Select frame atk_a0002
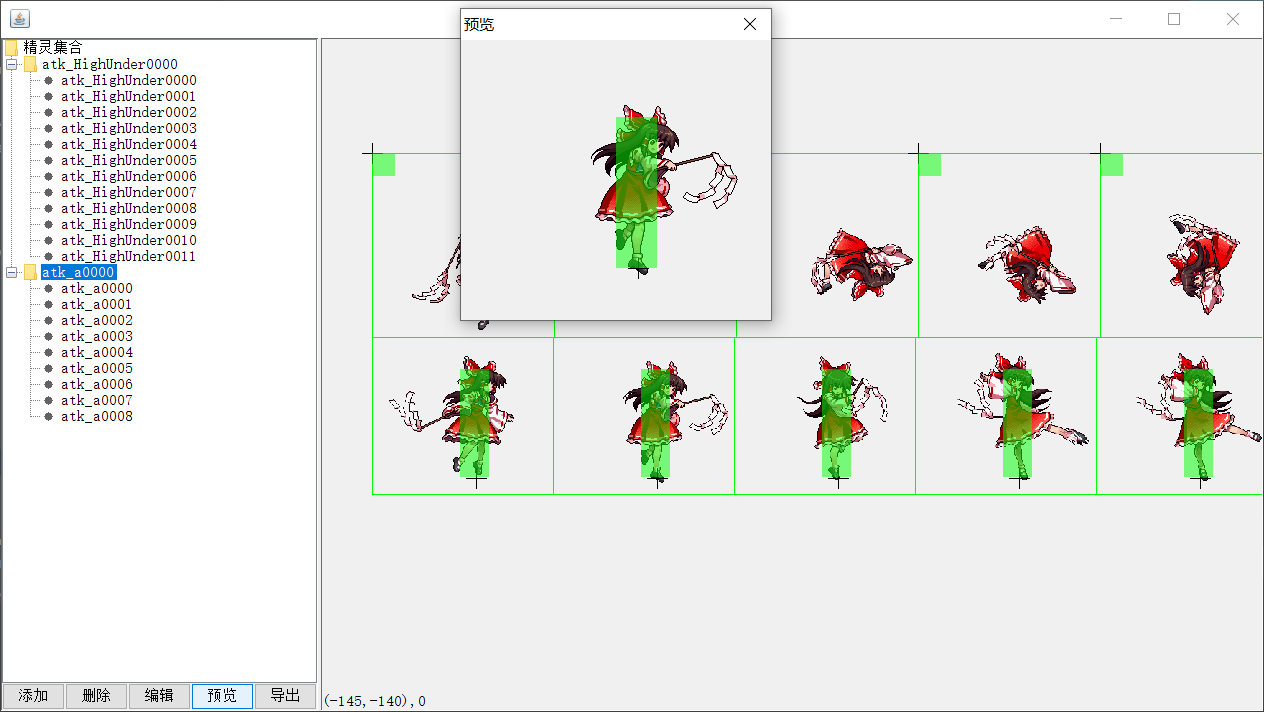The image size is (1264, 712). [96, 320]
